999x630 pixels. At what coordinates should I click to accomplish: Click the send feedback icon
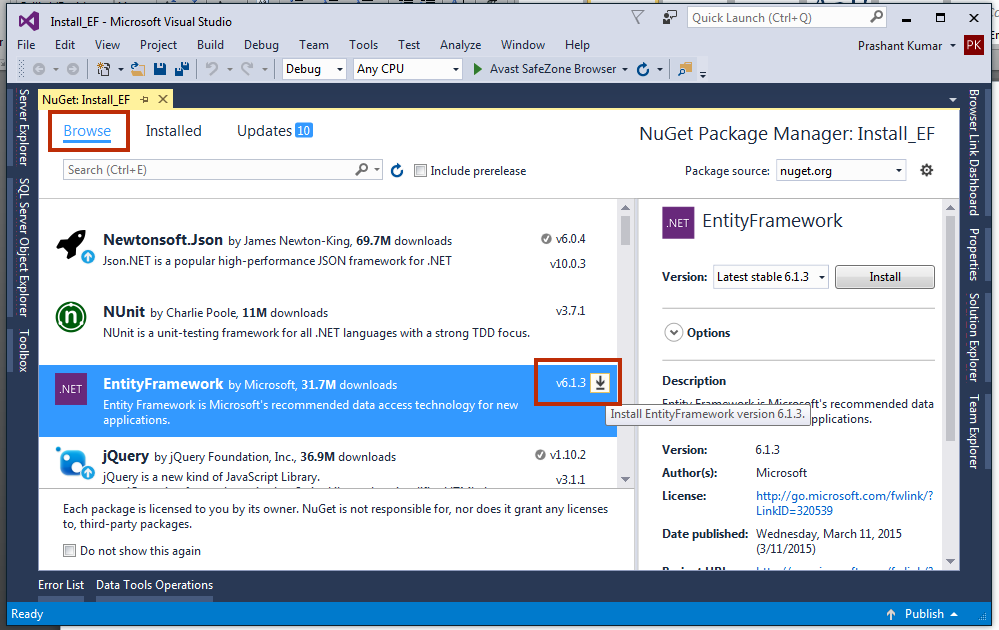point(670,17)
